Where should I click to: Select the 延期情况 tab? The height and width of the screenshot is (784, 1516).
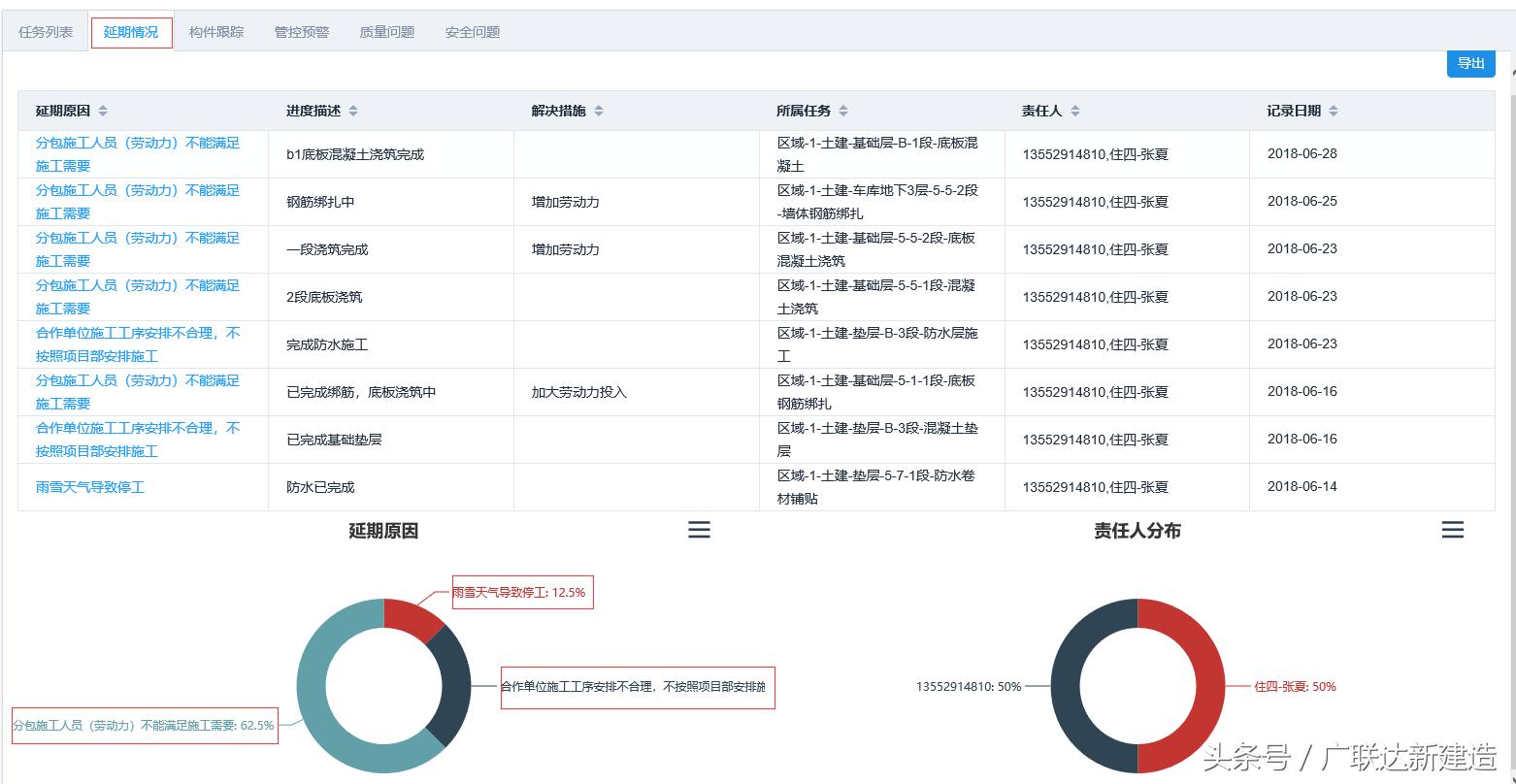(131, 32)
